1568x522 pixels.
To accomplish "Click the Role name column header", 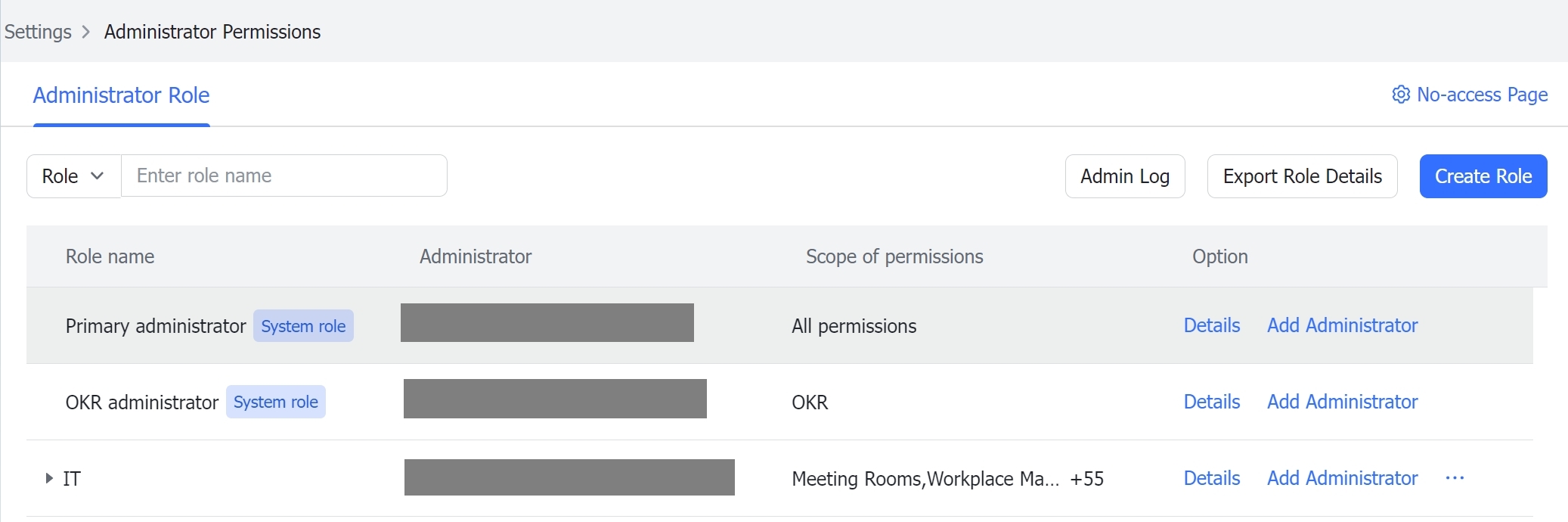I will (110, 256).
